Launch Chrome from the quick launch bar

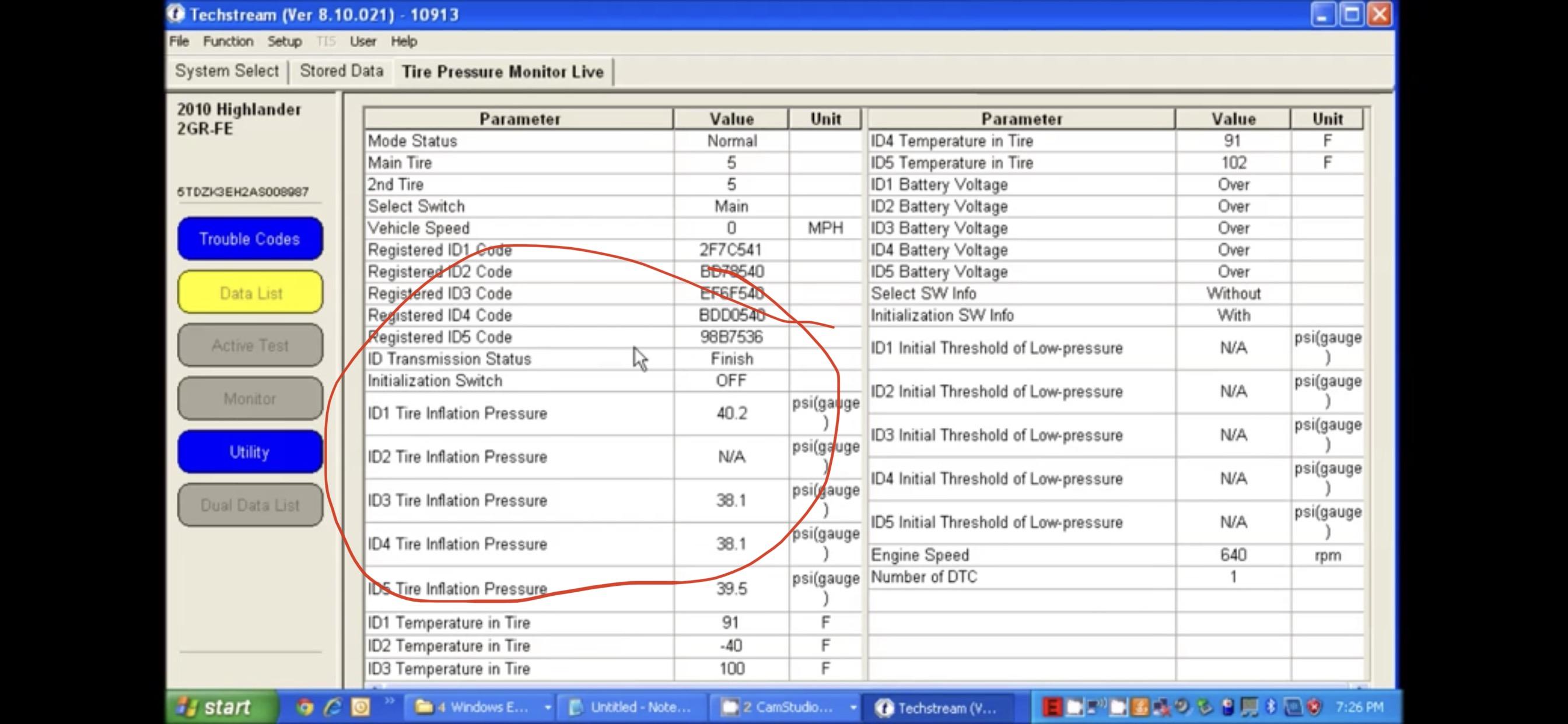coord(304,707)
